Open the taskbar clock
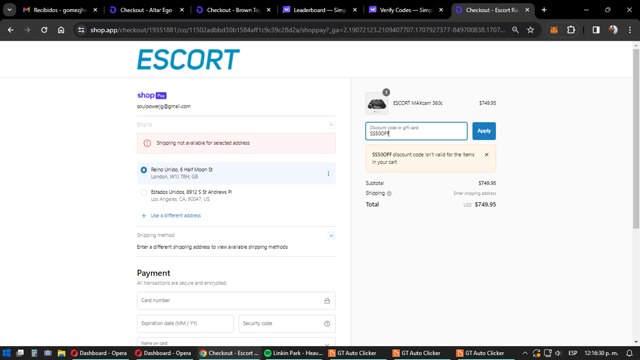 pyautogui.click(x=601, y=353)
